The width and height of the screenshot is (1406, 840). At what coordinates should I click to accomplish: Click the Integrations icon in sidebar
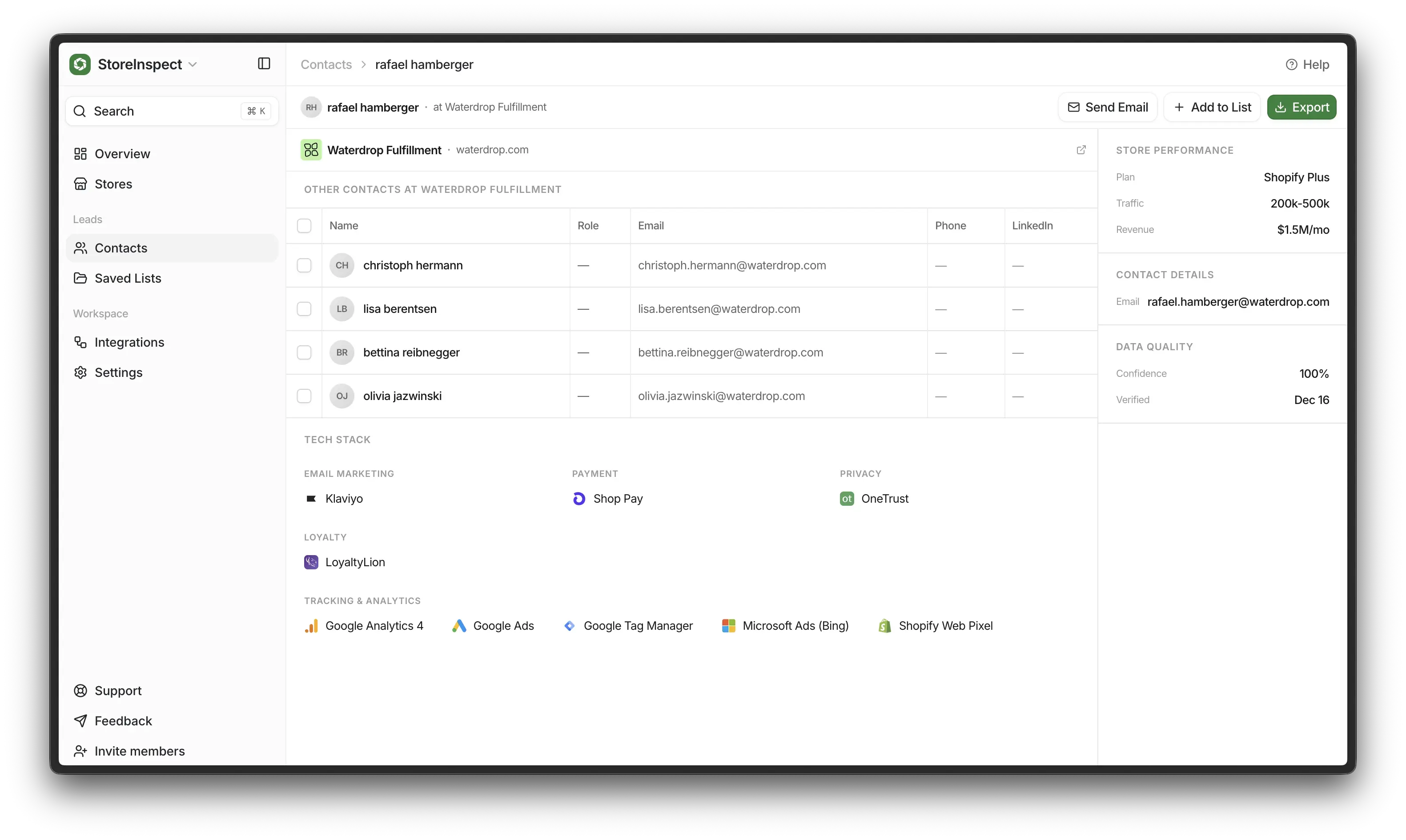81,342
